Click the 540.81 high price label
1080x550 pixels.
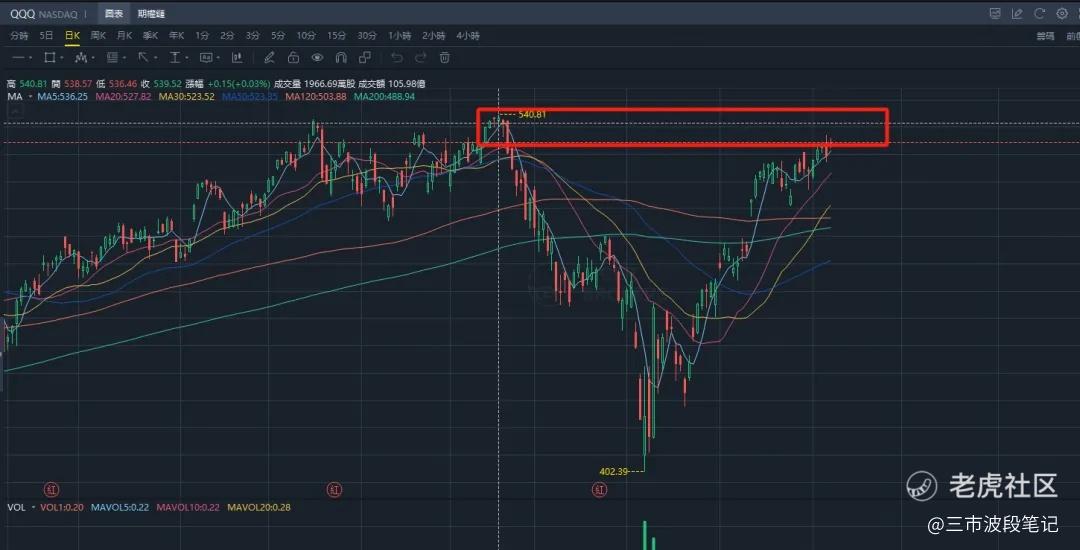[x=532, y=114]
